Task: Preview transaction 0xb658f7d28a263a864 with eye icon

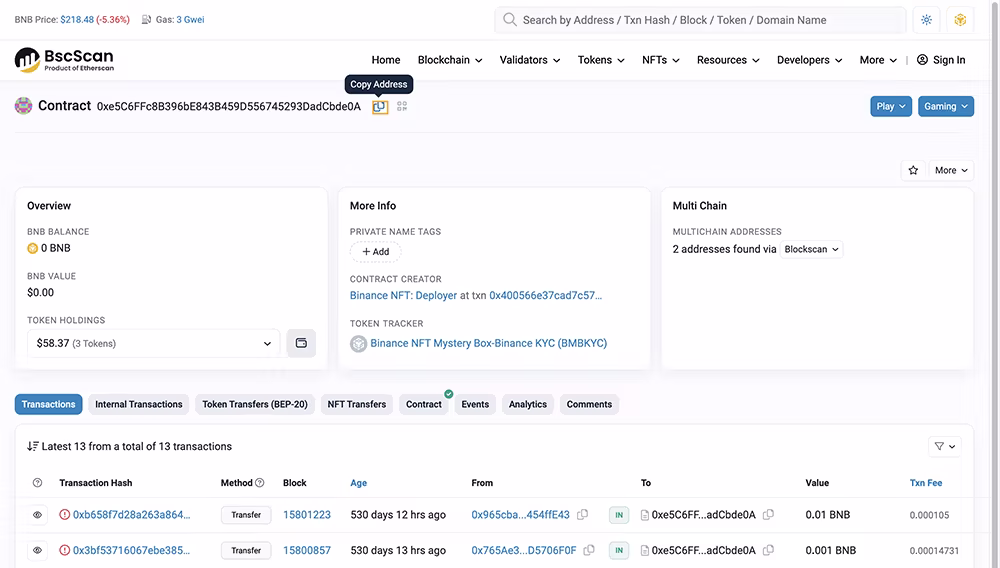Action: click(x=38, y=514)
